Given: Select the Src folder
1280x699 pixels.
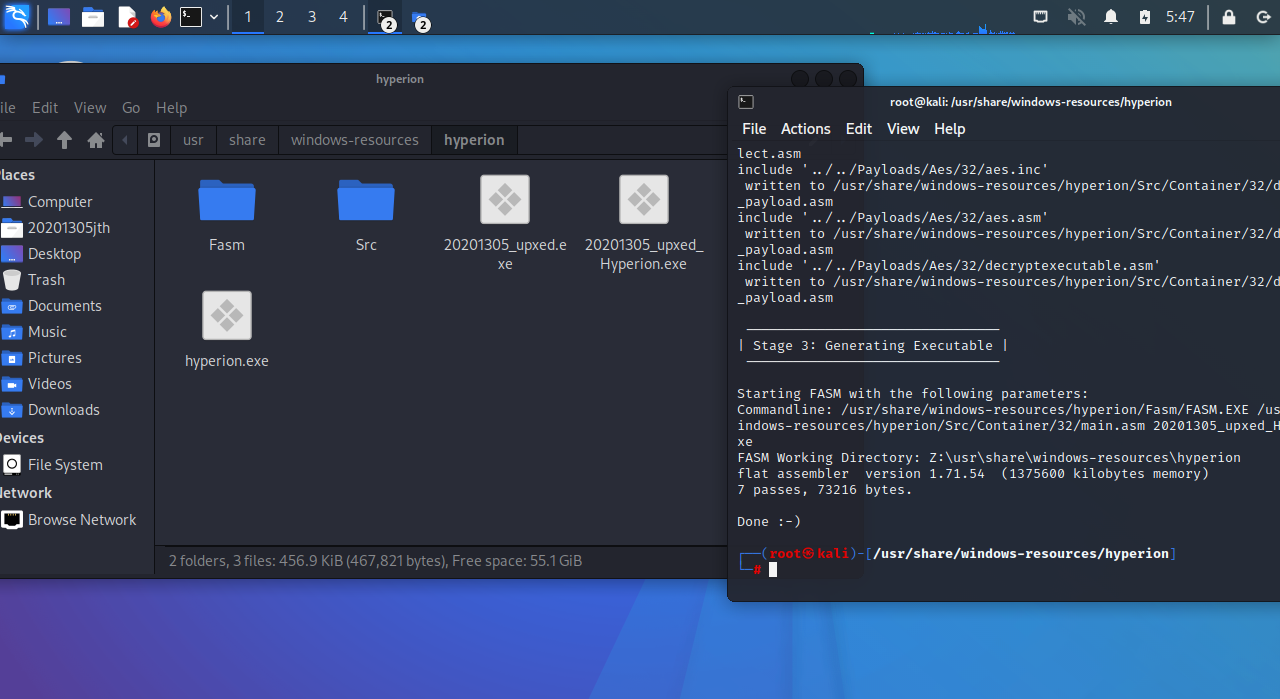Looking at the screenshot, I should [x=366, y=214].
